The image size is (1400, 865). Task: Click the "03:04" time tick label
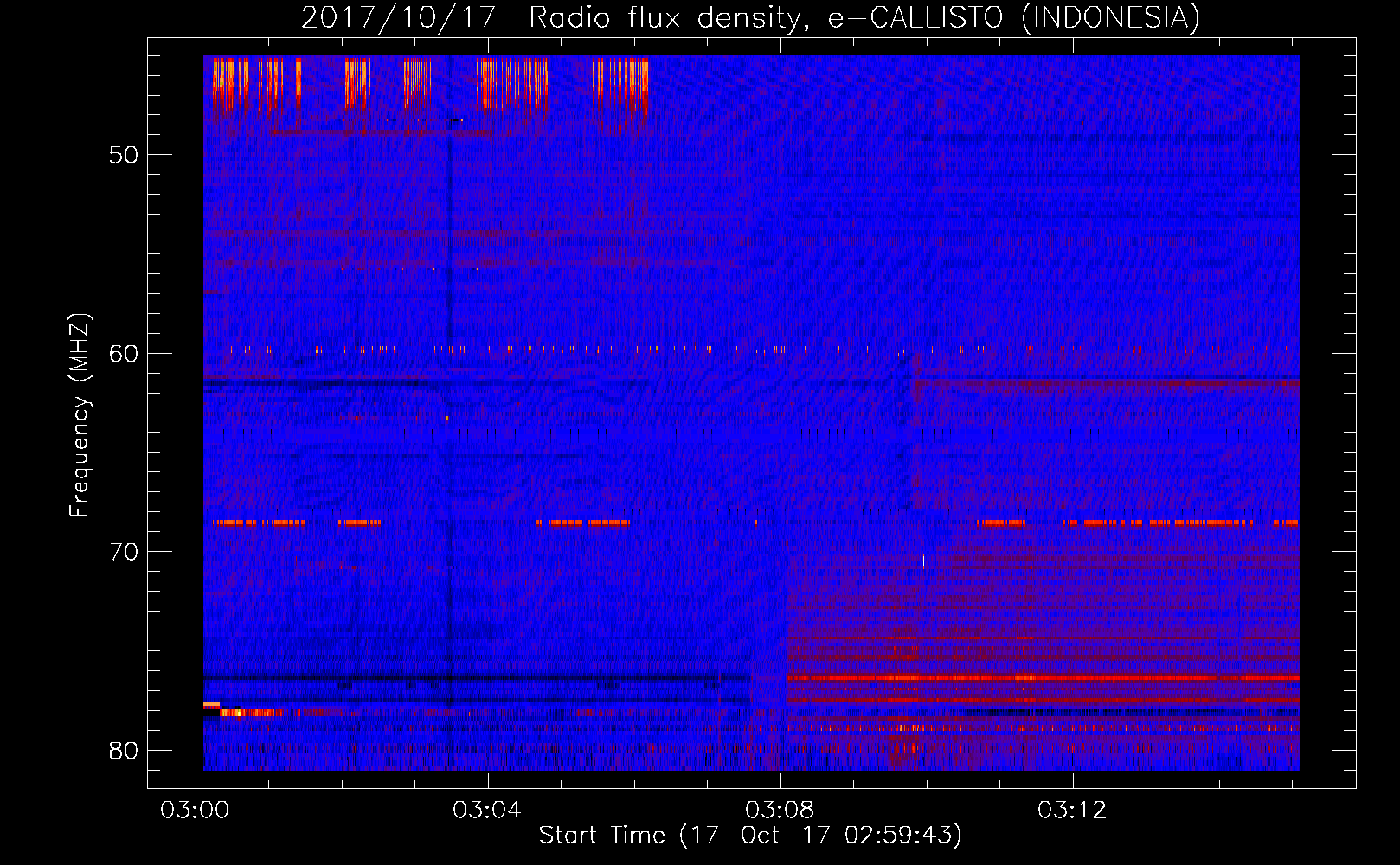coord(488,810)
